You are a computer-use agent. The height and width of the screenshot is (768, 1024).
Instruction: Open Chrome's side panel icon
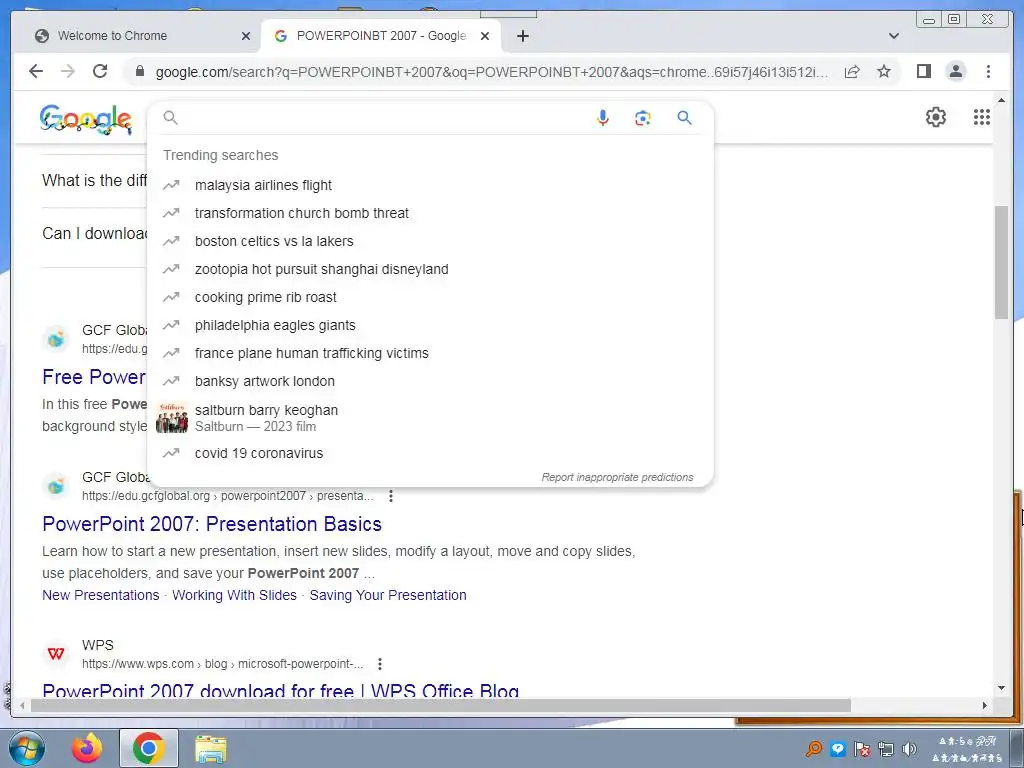pyautogui.click(x=923, y=71)
